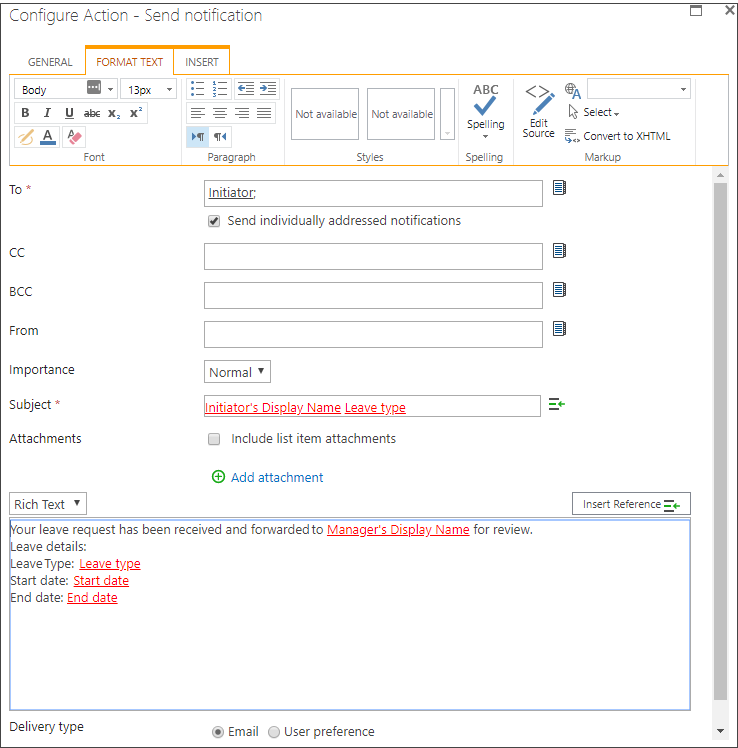738x748 pixels.
Task: Open address book lookup for To field
Action: (x=559, y=188)
